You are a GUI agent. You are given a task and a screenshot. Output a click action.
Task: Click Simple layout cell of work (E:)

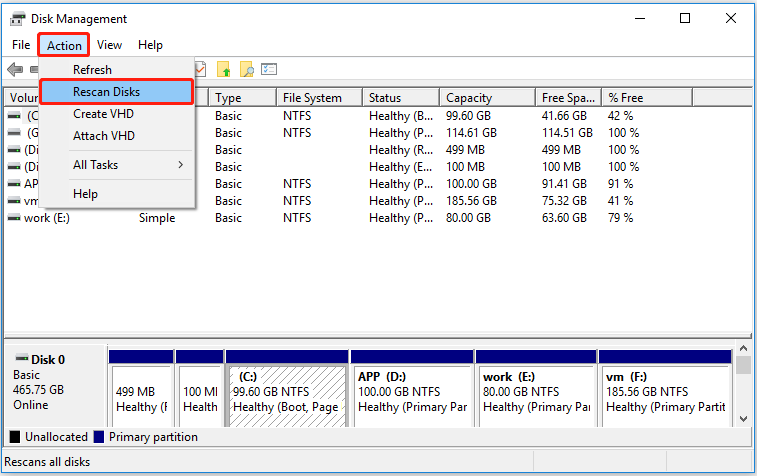pos(157,218)
